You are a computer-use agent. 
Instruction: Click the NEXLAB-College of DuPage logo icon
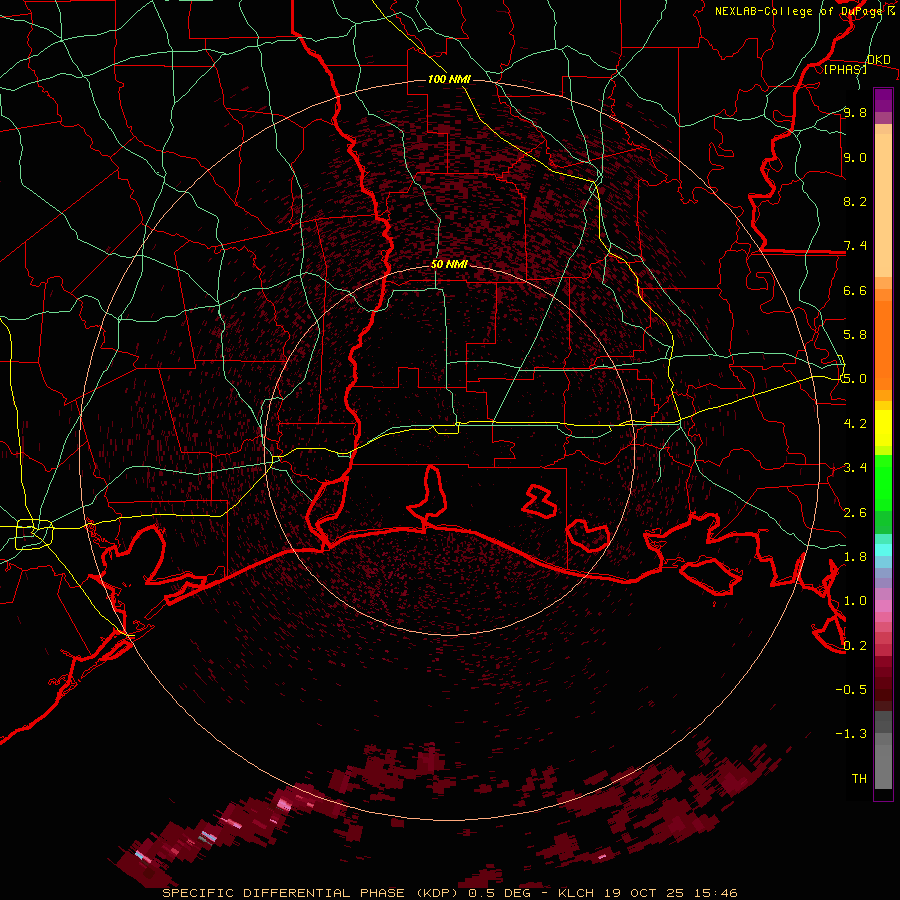coord(892,11)
